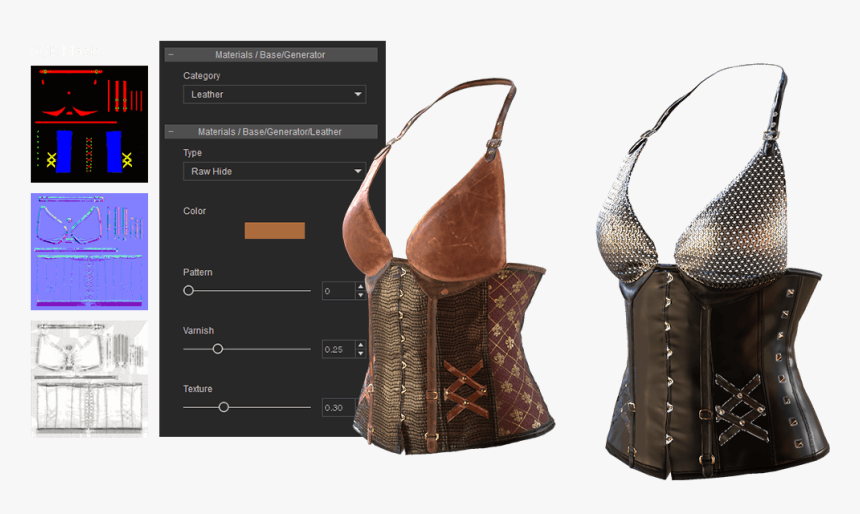Decrease Varnish value with down arrow
Screen dimensions: 860x514
tap(360, 353)
